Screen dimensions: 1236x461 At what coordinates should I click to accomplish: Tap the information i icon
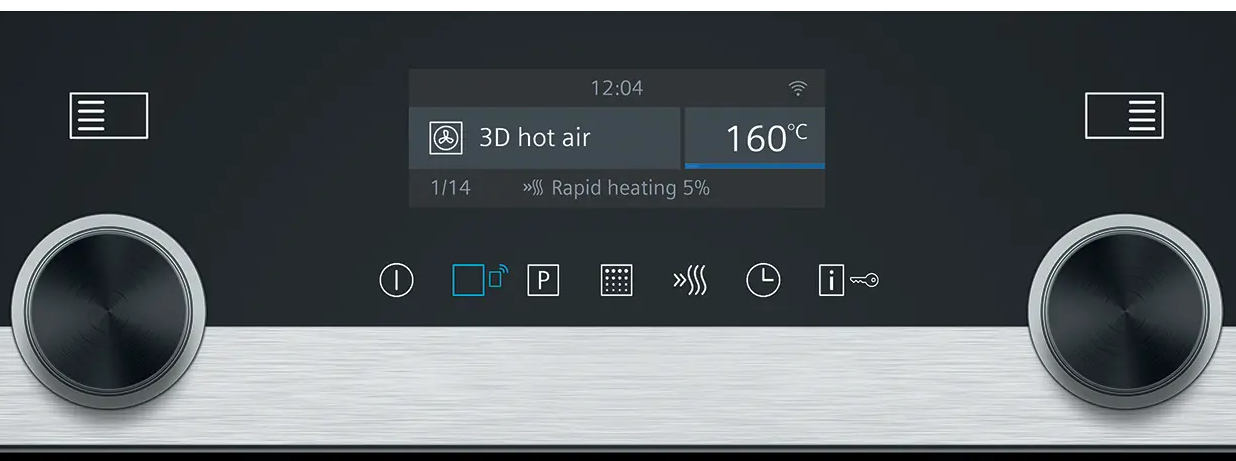click(831, 280)
